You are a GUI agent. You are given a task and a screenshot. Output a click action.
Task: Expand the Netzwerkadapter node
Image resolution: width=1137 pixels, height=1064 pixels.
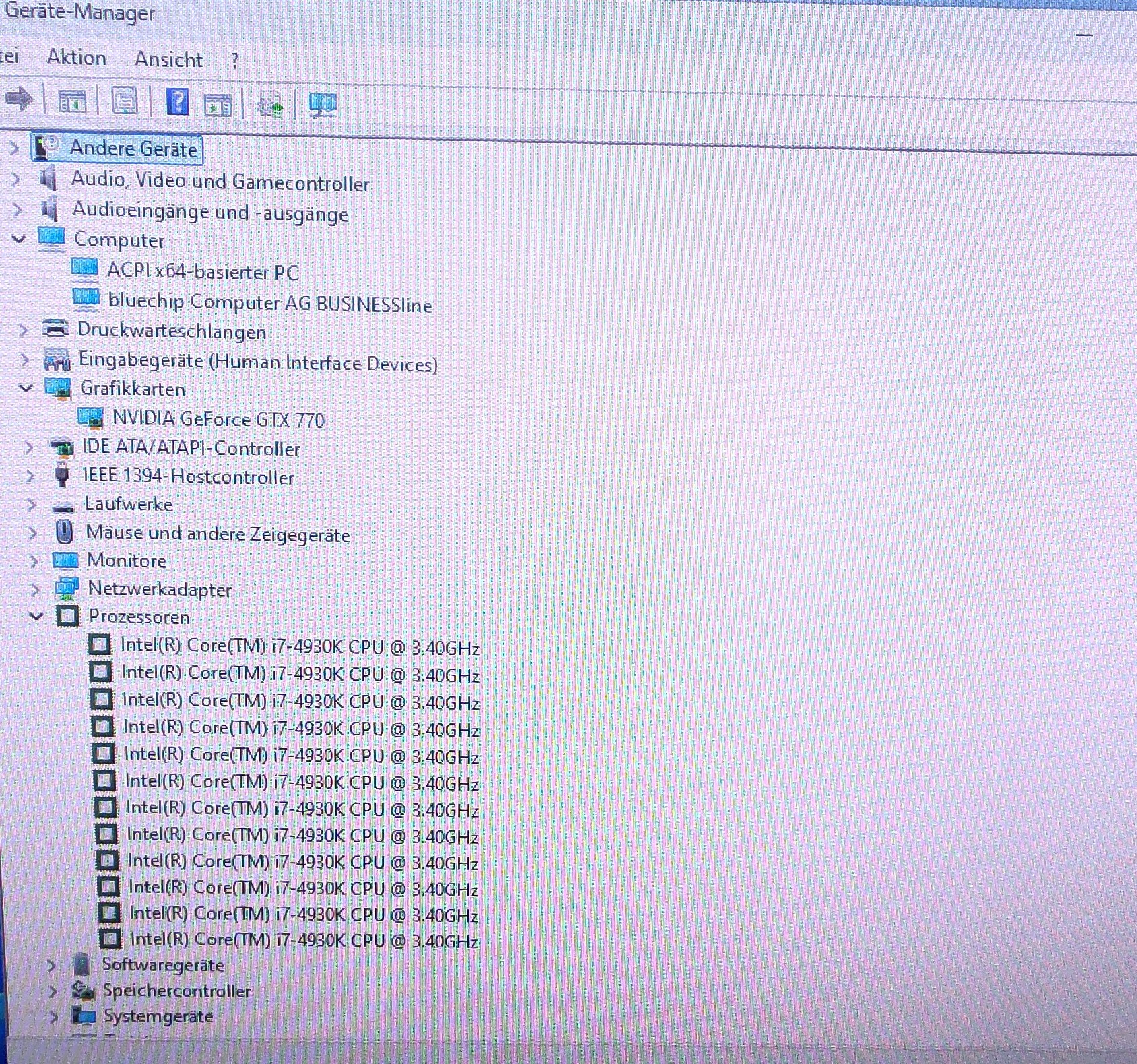[x=35, y=589]
